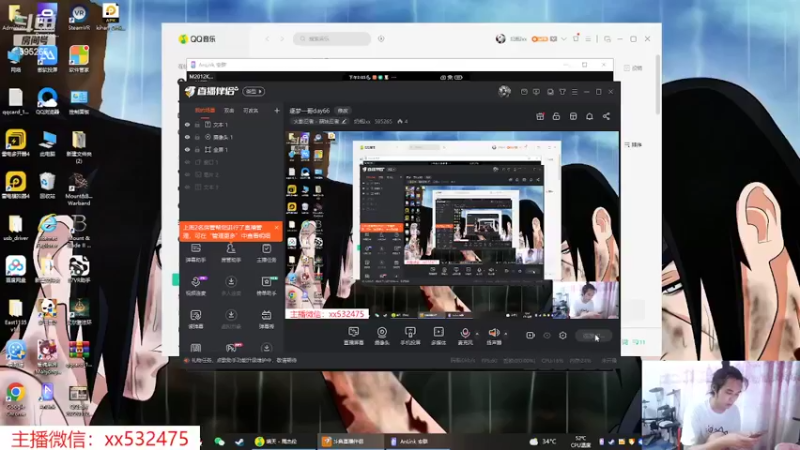Open the 34°C weather widget on taskbar
The image size is (800, 450).
tap(543, 441)
